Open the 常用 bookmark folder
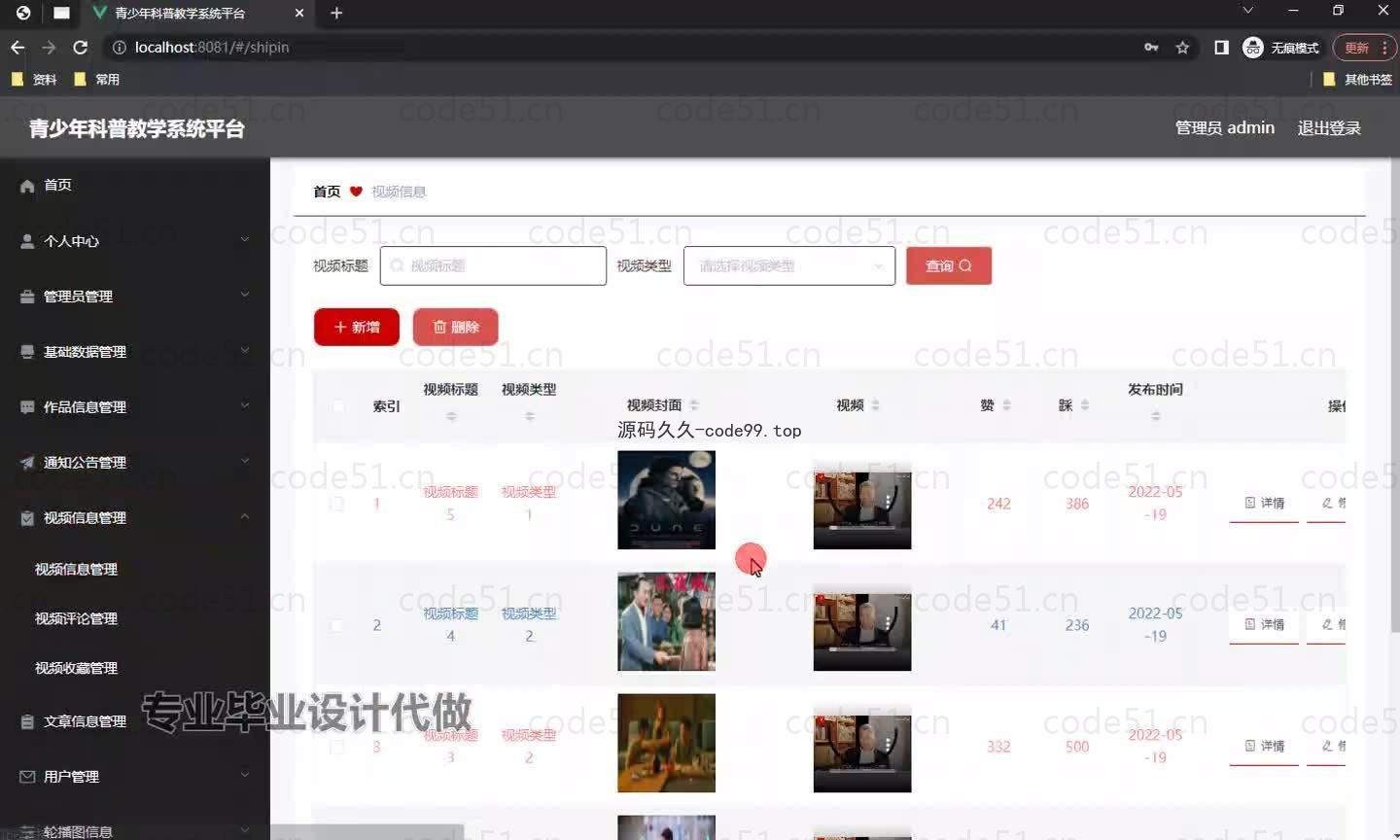This screenshot has width=1400, height=840. [x=96, y=80]
